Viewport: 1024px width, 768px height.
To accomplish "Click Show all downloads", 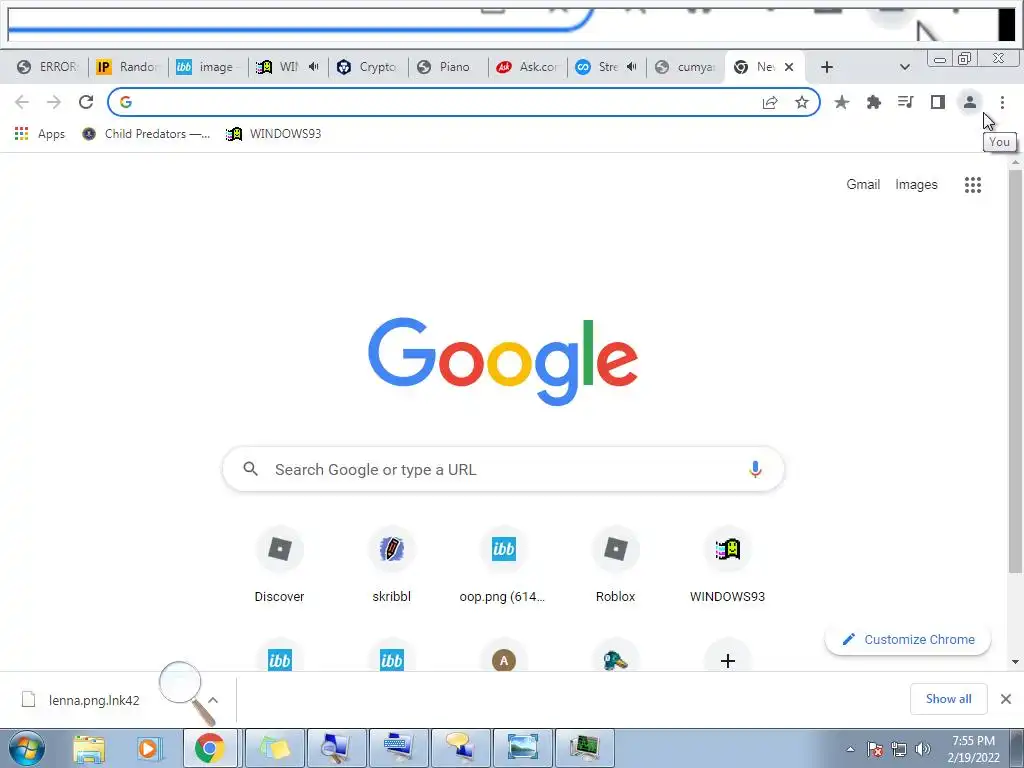I will pos(948,699).
